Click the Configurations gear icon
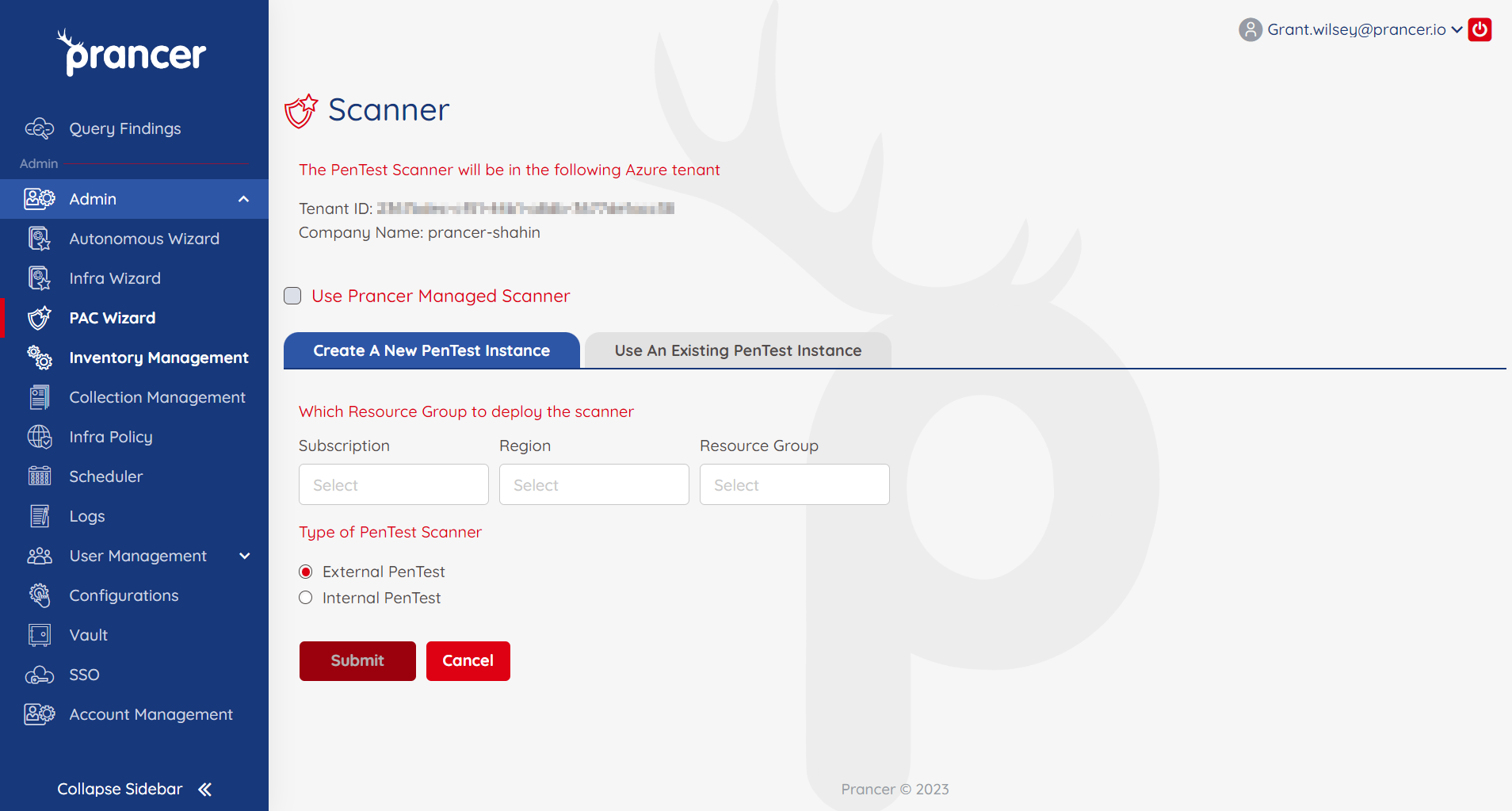 click(x=40, y=595)
